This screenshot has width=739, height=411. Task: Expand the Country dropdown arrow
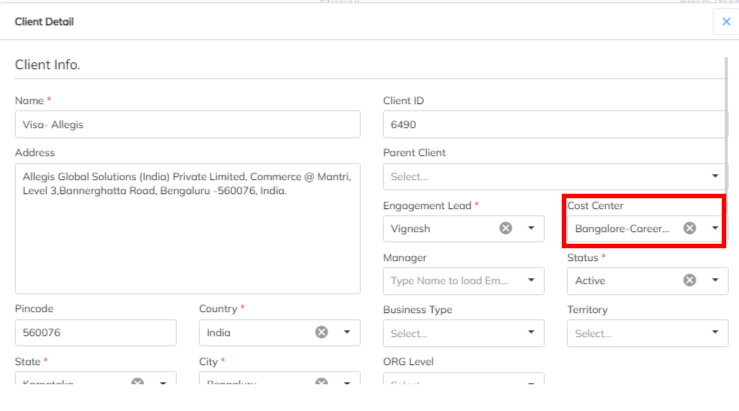click(x=347, y=332)
